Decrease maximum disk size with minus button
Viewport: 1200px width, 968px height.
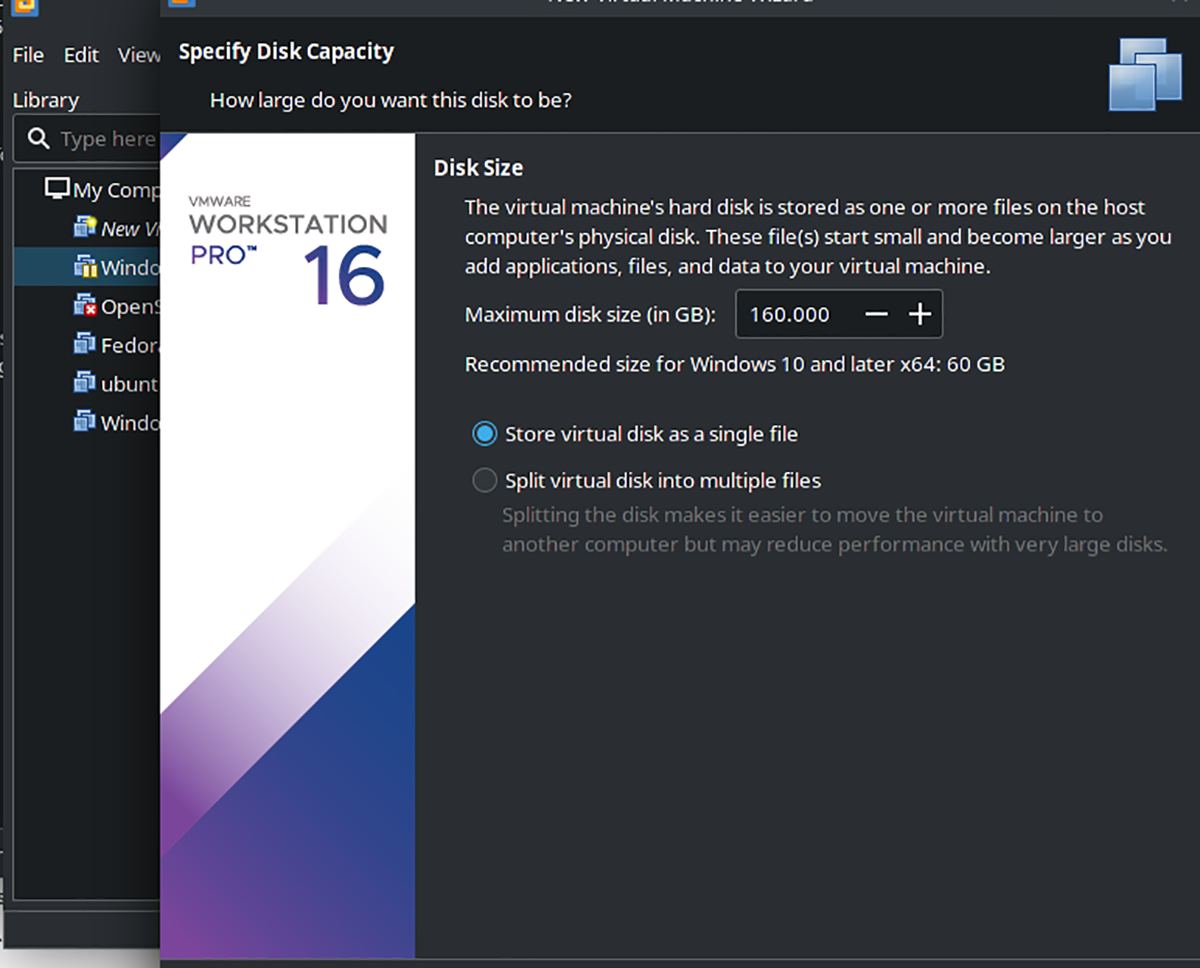[x=876, y=314]
